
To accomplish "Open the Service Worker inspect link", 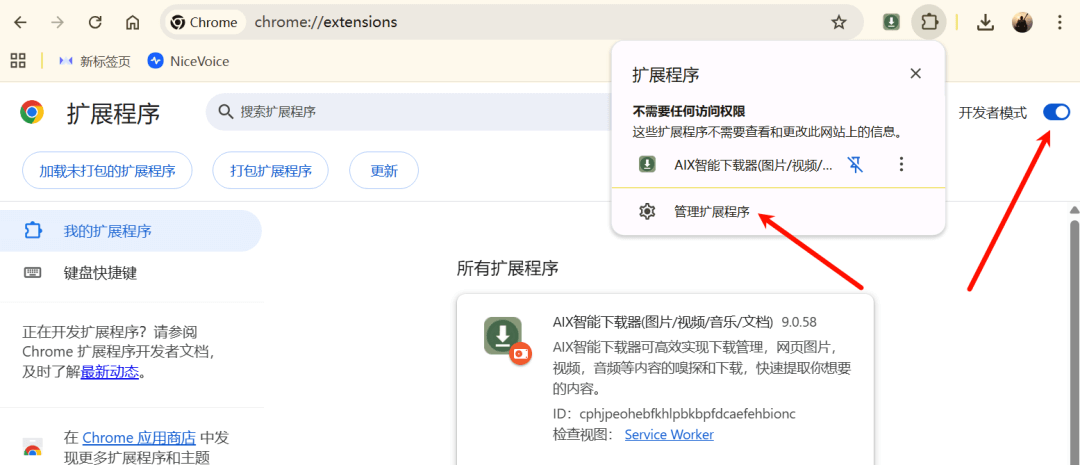I will pos(669,435).
